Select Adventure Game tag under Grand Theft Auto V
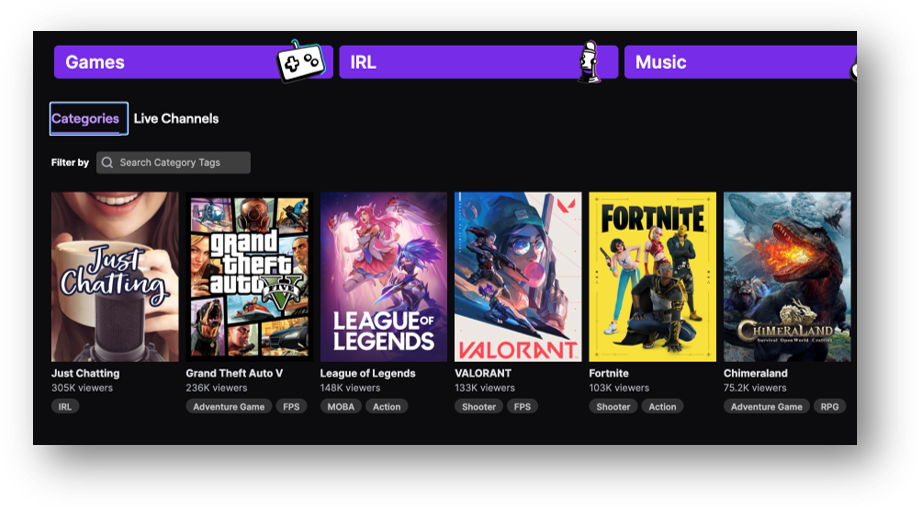This screenshot has height=507, width=919. [x=229, y=406]
